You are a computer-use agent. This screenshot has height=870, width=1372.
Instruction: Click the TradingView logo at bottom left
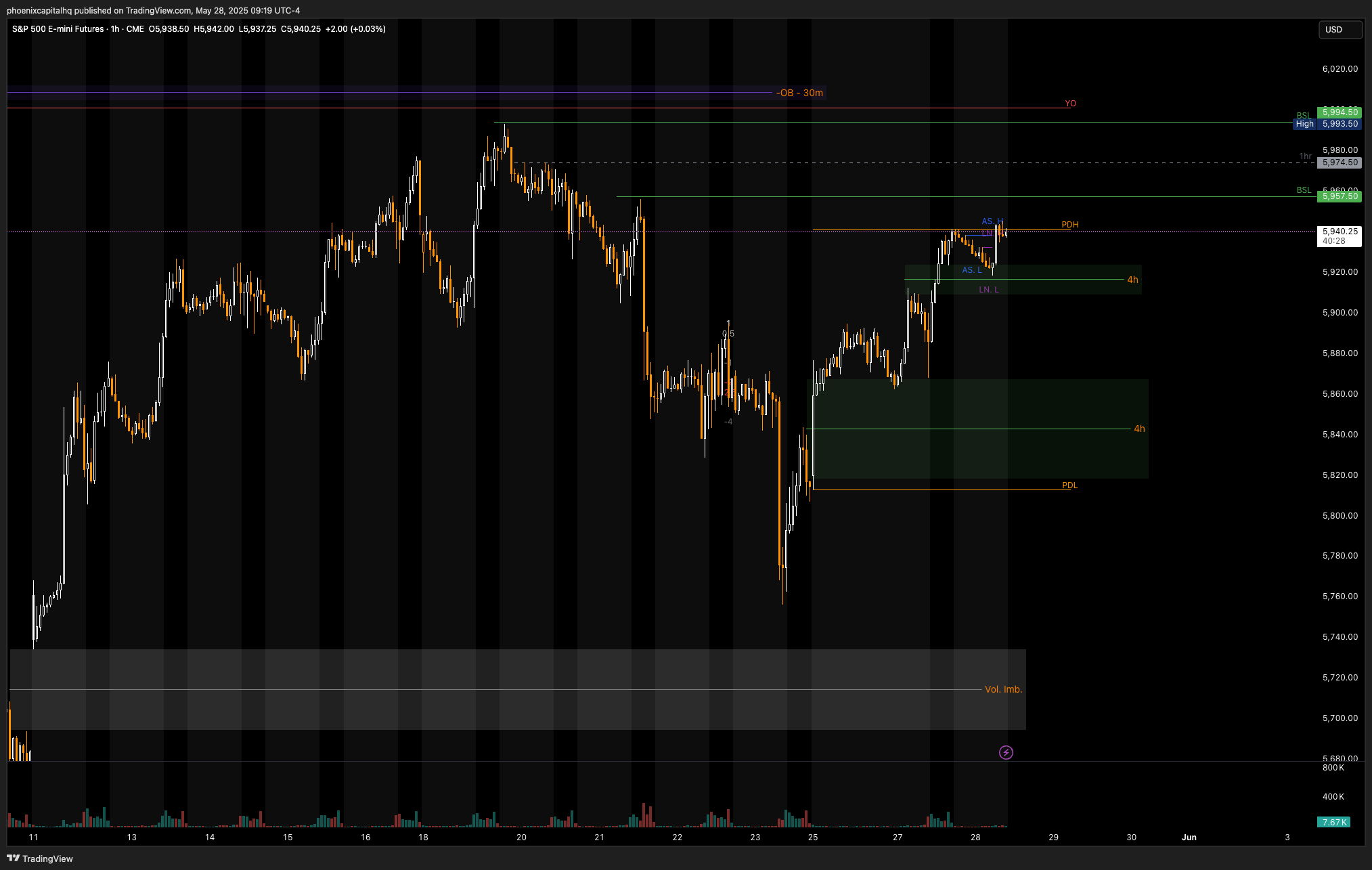(41, 858)
